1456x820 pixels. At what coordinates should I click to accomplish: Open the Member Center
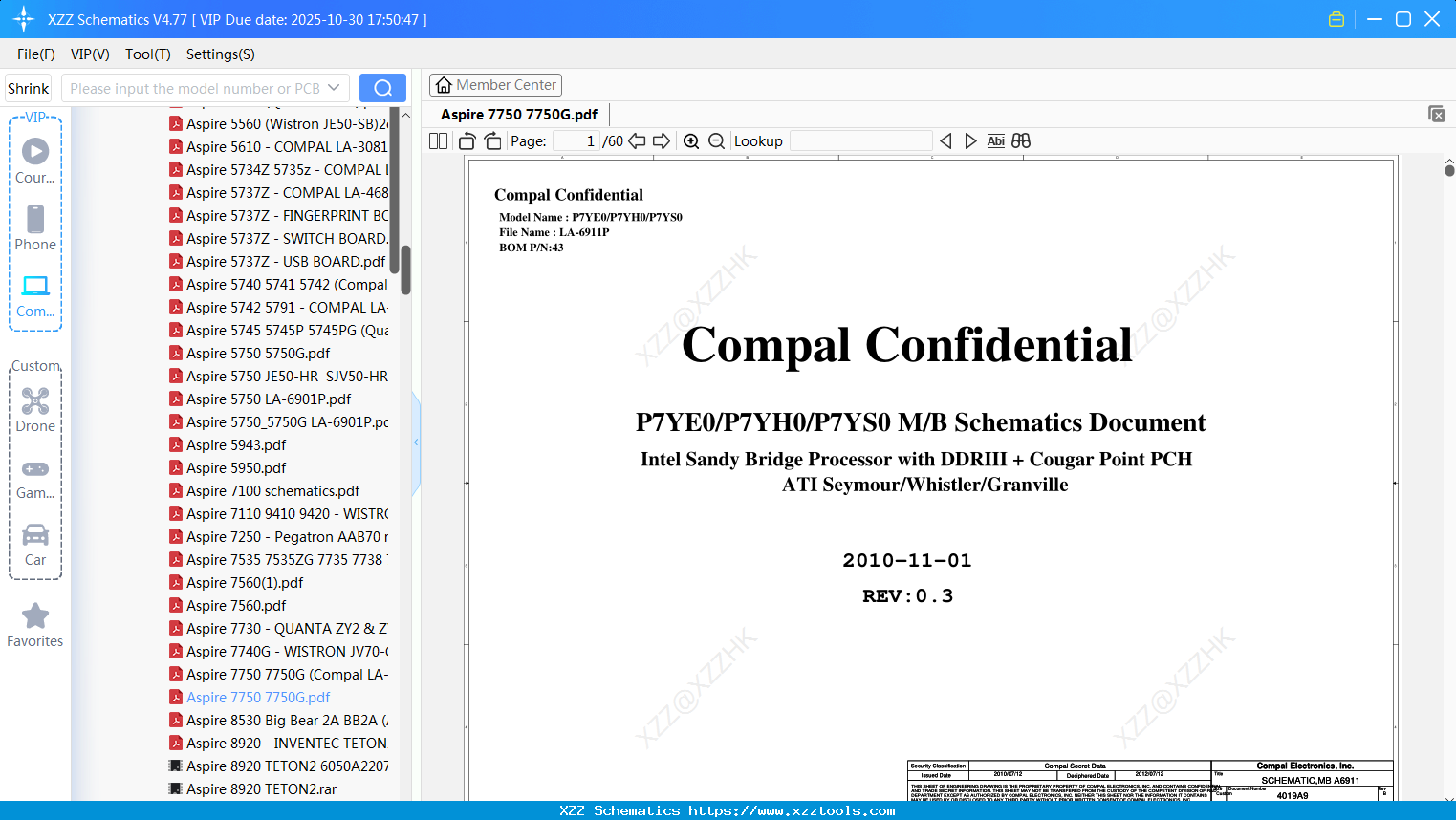point(495,85)
